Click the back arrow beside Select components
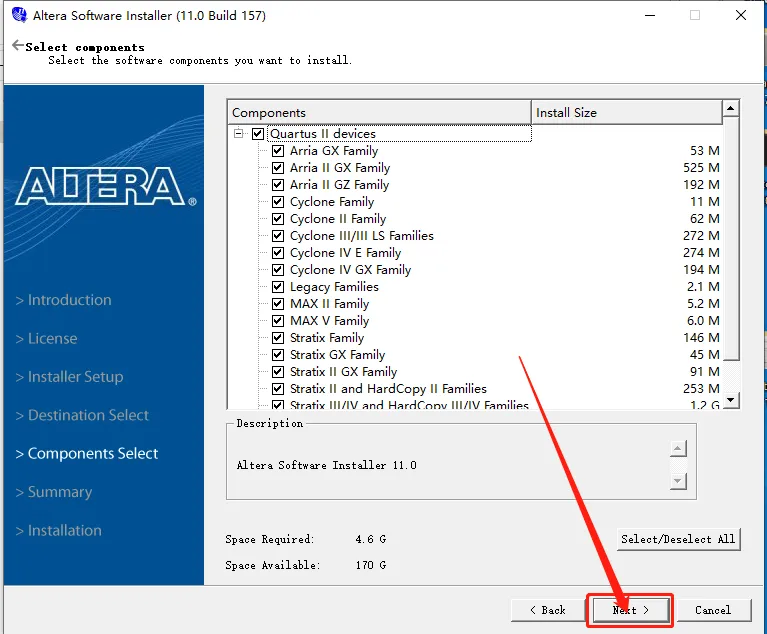 18,45
